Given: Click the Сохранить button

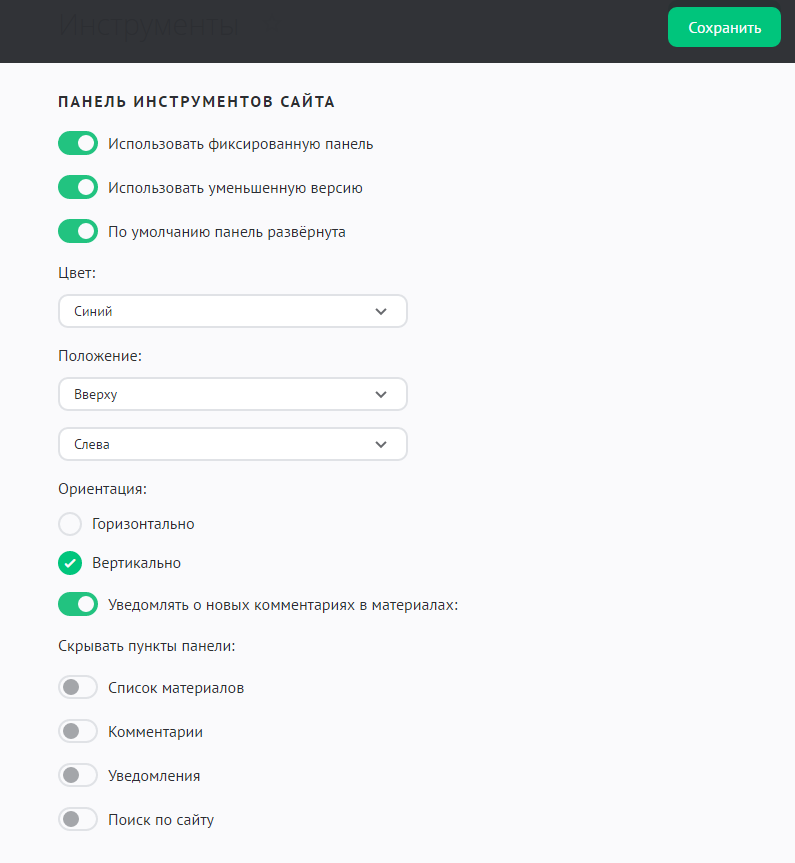Looking at the screenshot, I should [x=724, y=27].
